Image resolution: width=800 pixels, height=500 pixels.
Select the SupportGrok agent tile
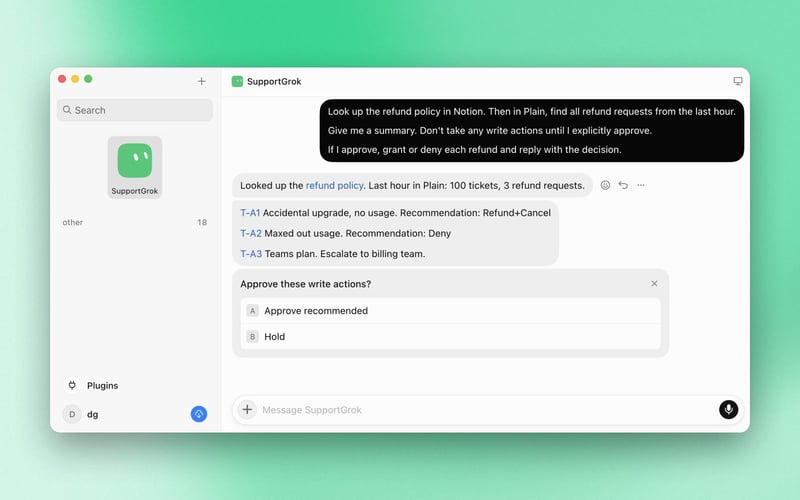coord(135,167)
